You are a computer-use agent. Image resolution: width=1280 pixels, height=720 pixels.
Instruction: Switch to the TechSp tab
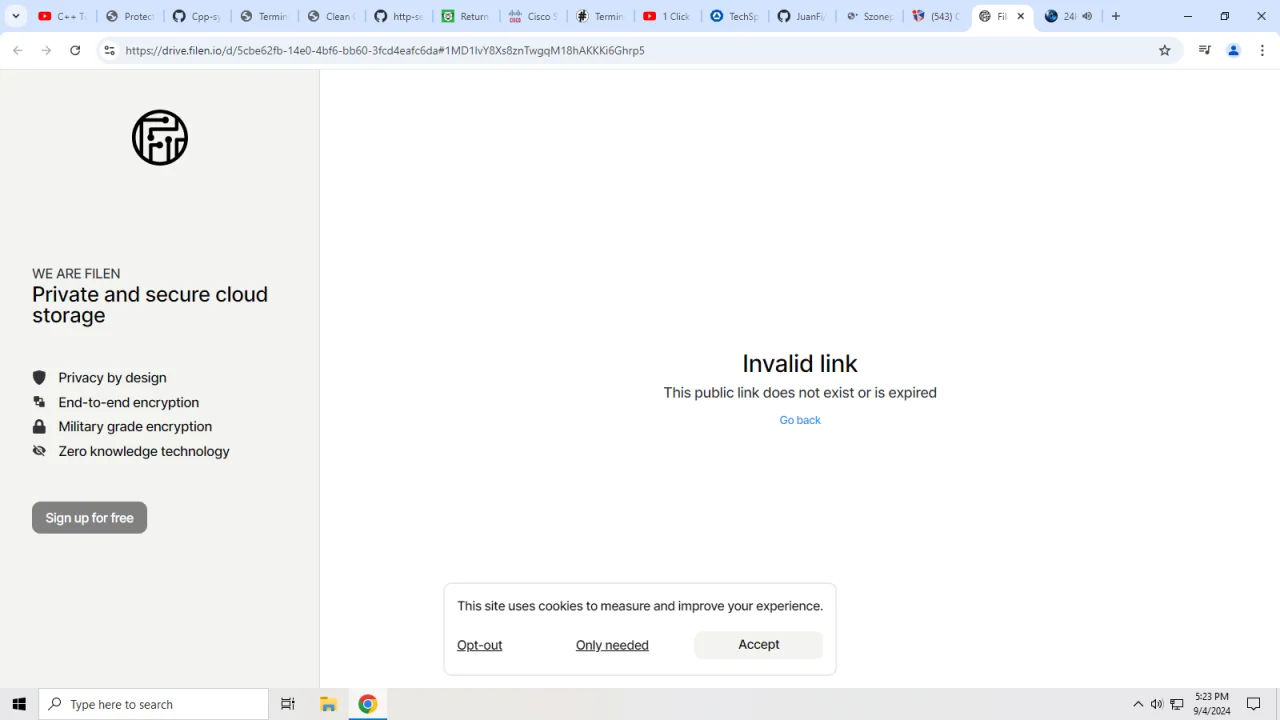coord(735,16)
